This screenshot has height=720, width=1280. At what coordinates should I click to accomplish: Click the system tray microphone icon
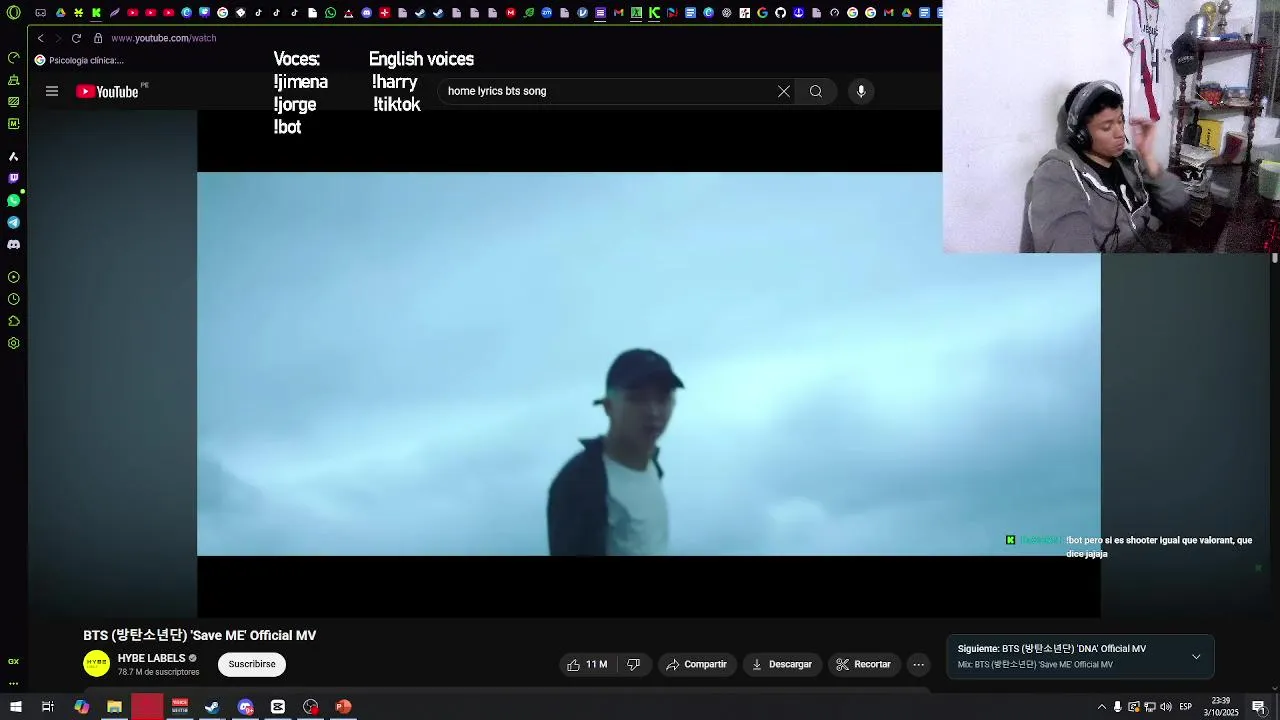coord(1118,707)
